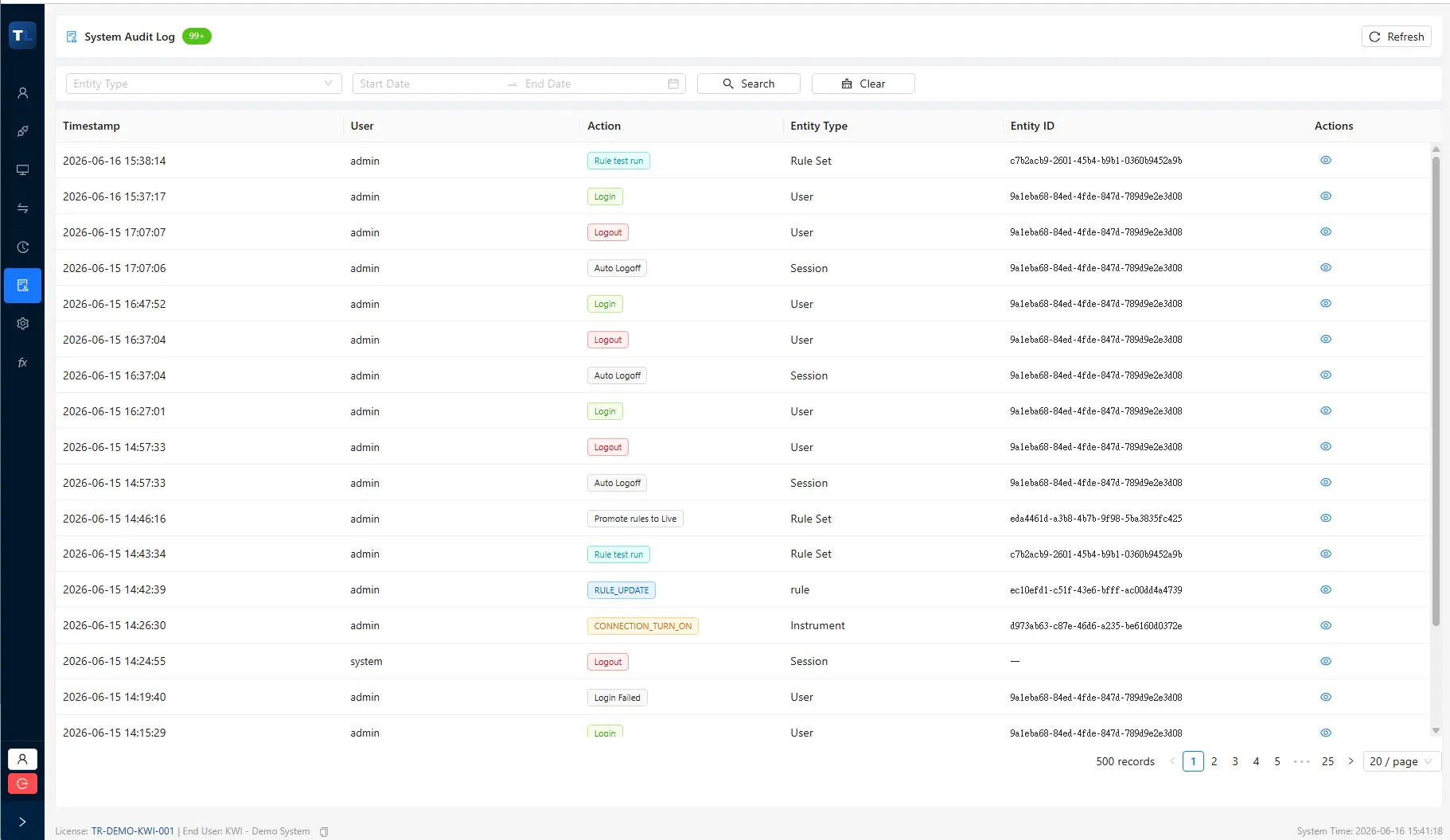Click the Entity Type column header

tap(819, 126)
